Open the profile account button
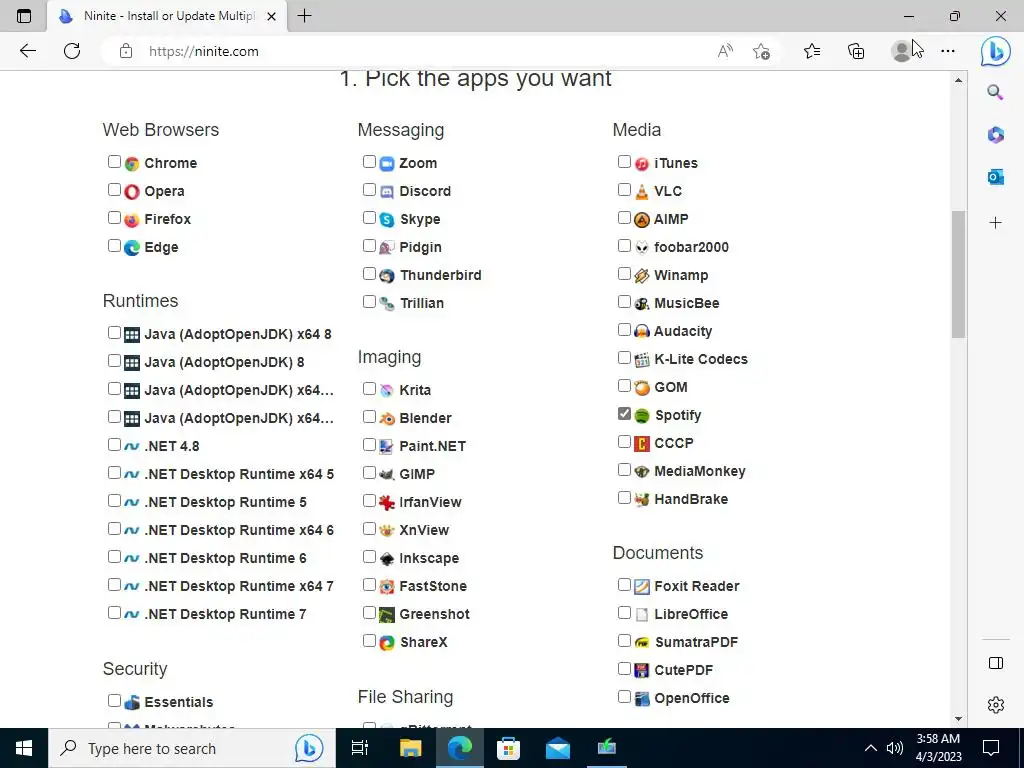1024x768 pixels. [x=901, y=51]
